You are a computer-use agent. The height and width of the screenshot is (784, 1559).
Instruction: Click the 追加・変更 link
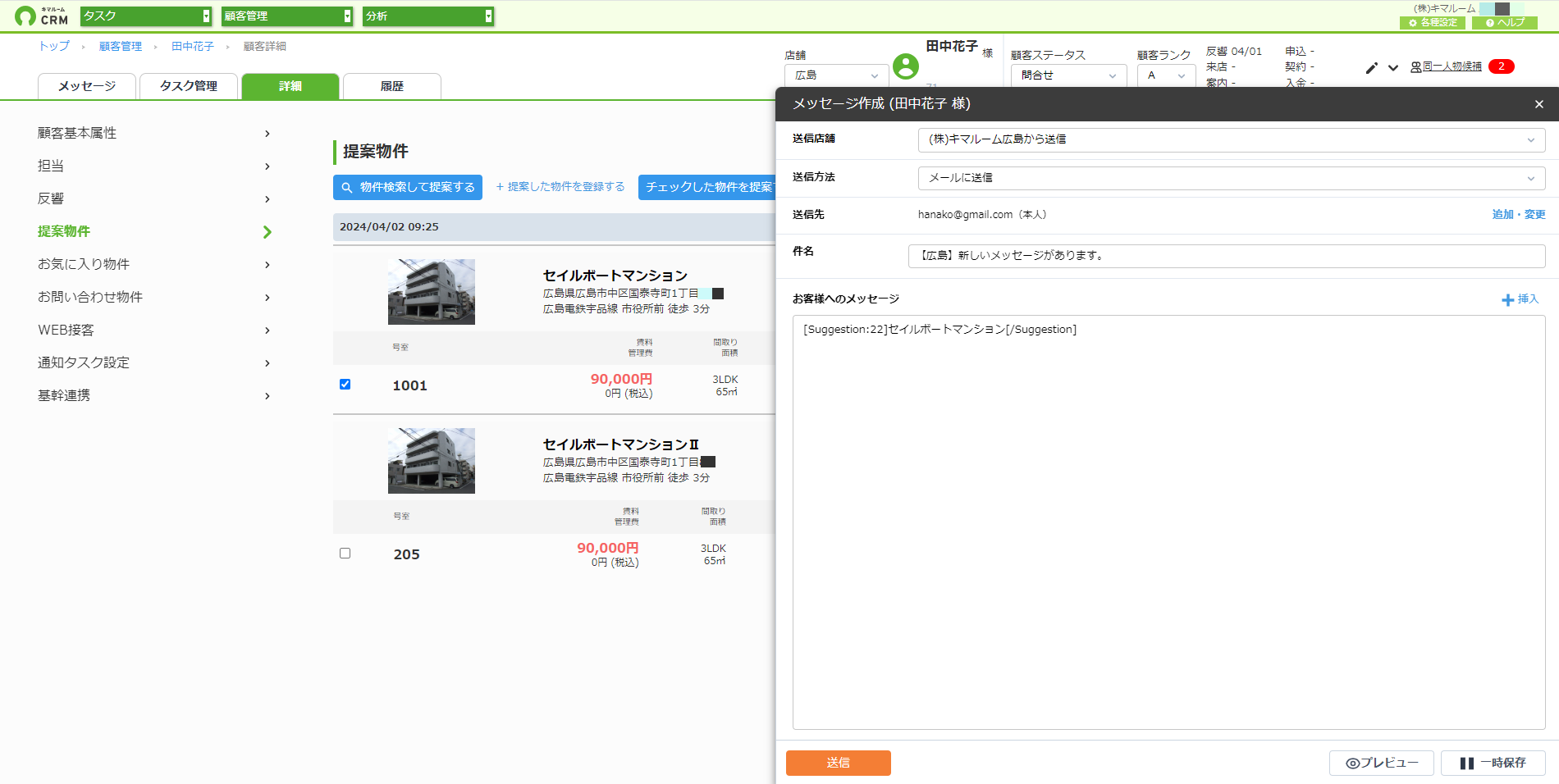coord(1519,215)
